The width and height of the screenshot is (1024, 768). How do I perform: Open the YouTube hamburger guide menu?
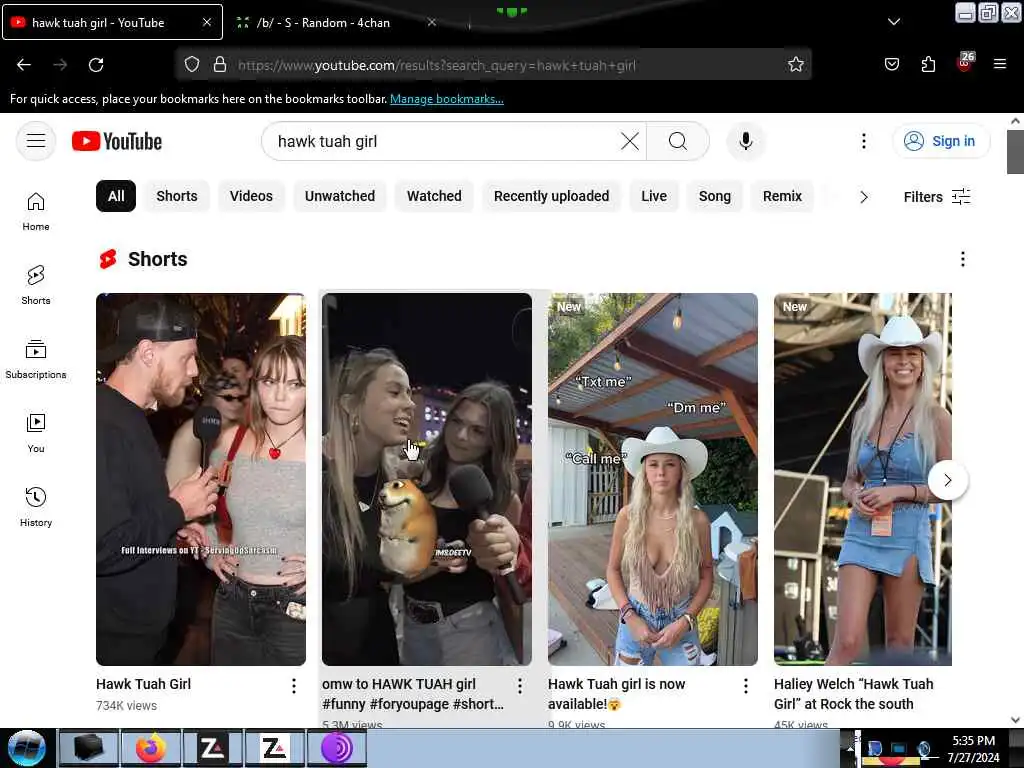click(36, 141)
